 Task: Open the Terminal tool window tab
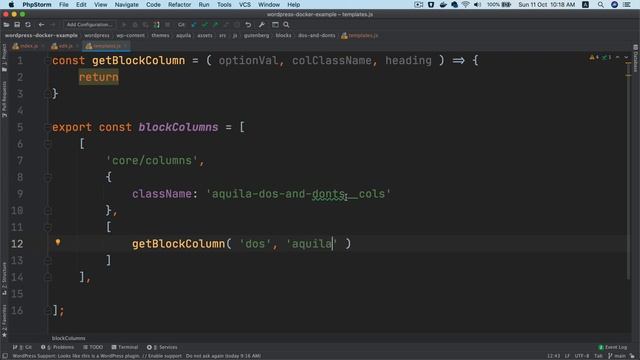[125, 347]
